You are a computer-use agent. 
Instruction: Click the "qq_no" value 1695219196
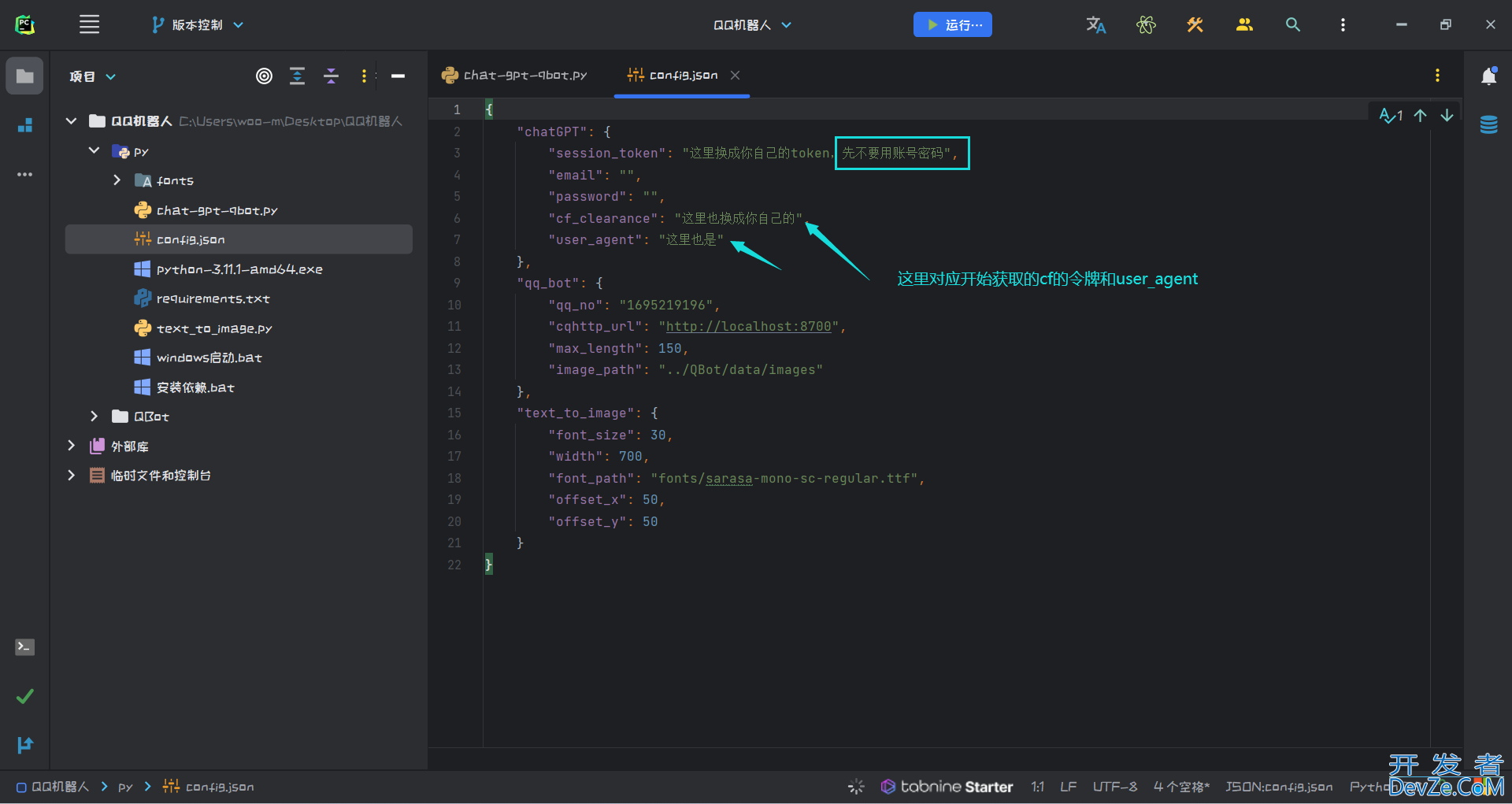tap(665, 305)
